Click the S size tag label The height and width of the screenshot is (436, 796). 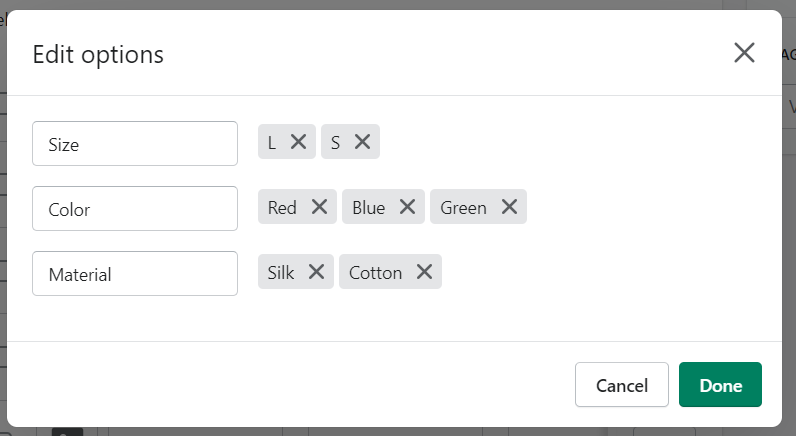point(335,143)
